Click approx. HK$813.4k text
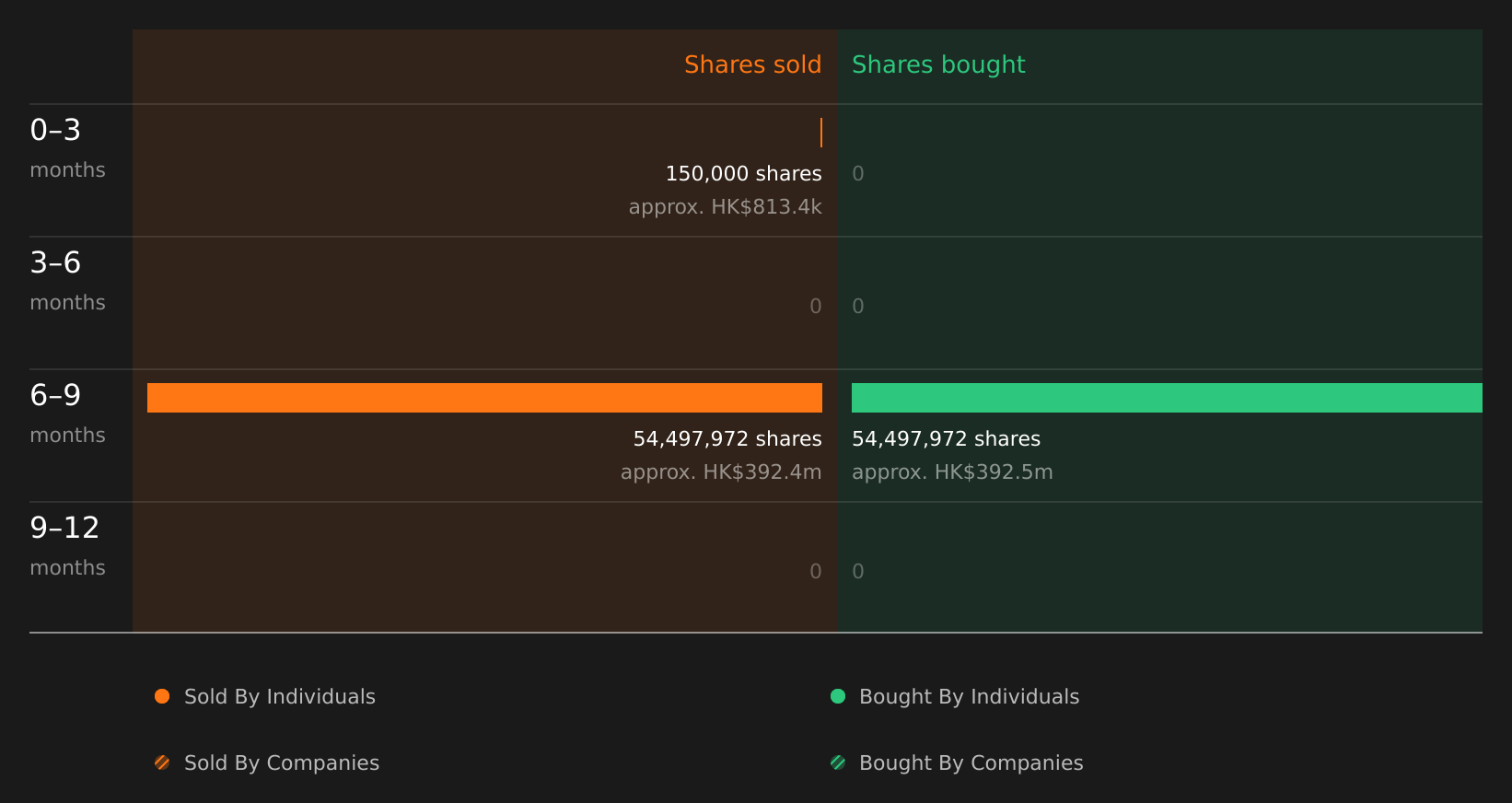The image size is (1512, 803). (725, 206)
